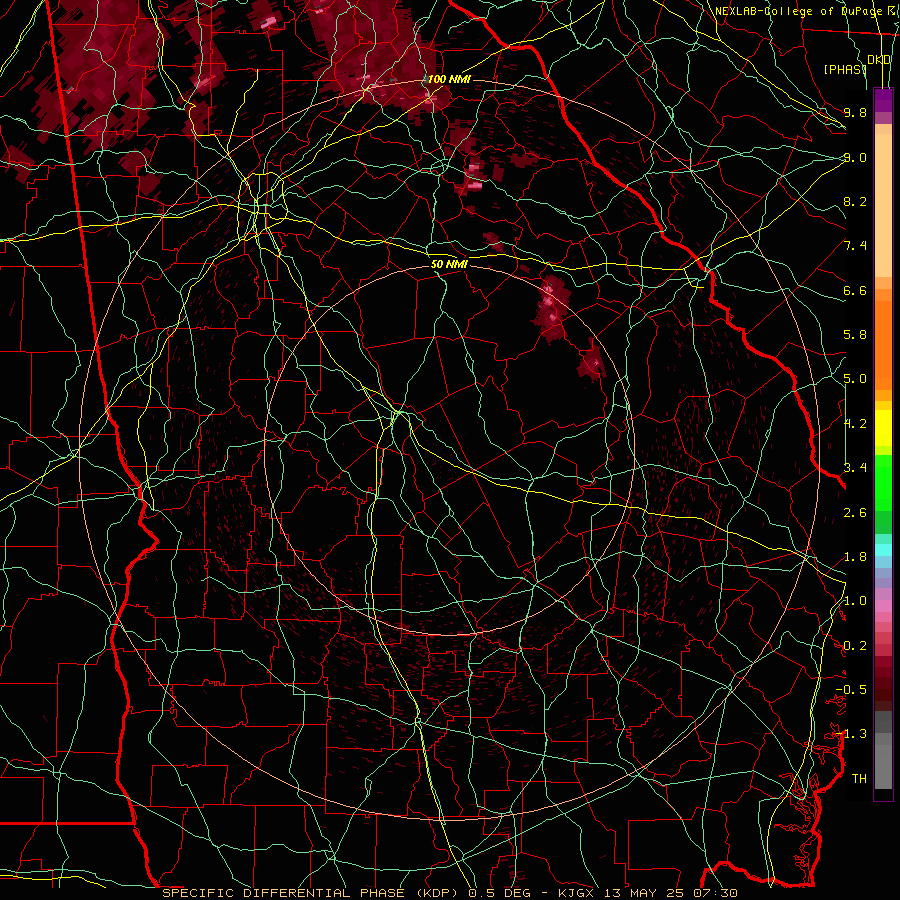This screenshot has height=900, width=900.
Task: Click the 100 NMI range ring label
Action: point(449,79)
